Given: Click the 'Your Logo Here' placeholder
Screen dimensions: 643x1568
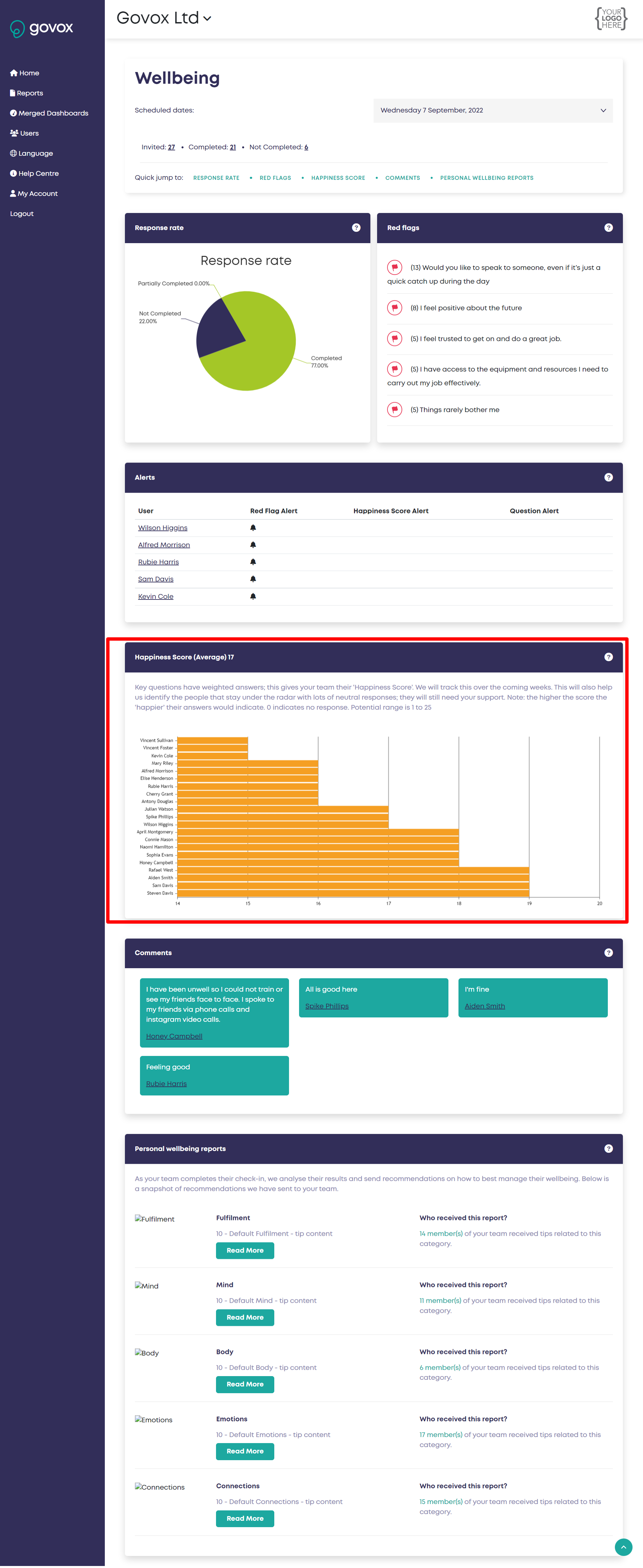Looking at the screenshot, I should pos(611,19).
